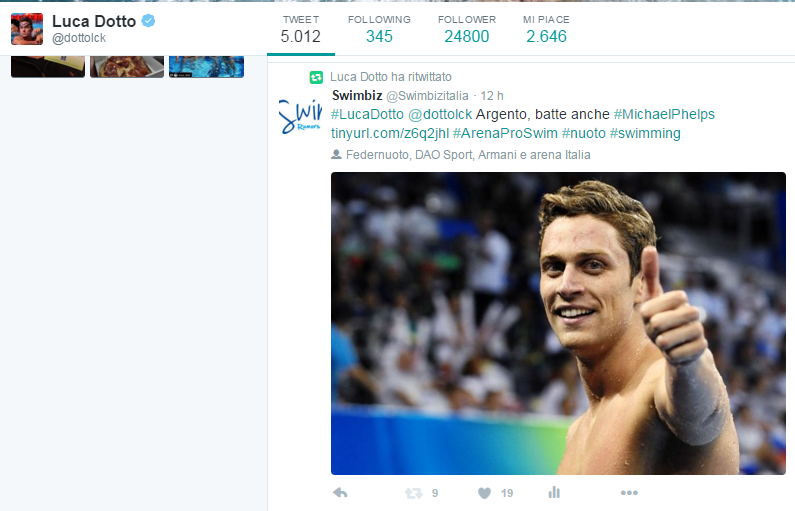
Task: Open tweet analytics bar chart icon
Action: click(554, 492)
